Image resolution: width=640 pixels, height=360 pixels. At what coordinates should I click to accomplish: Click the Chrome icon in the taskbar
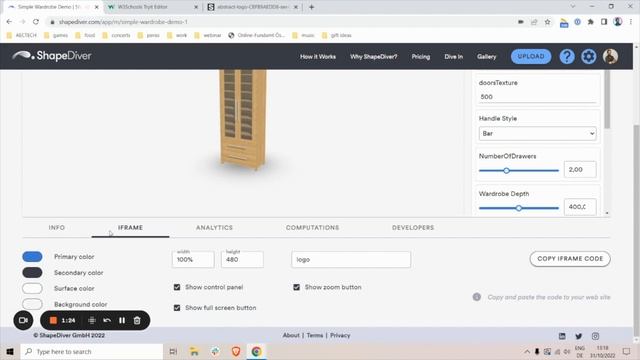(x=256, y=351)
